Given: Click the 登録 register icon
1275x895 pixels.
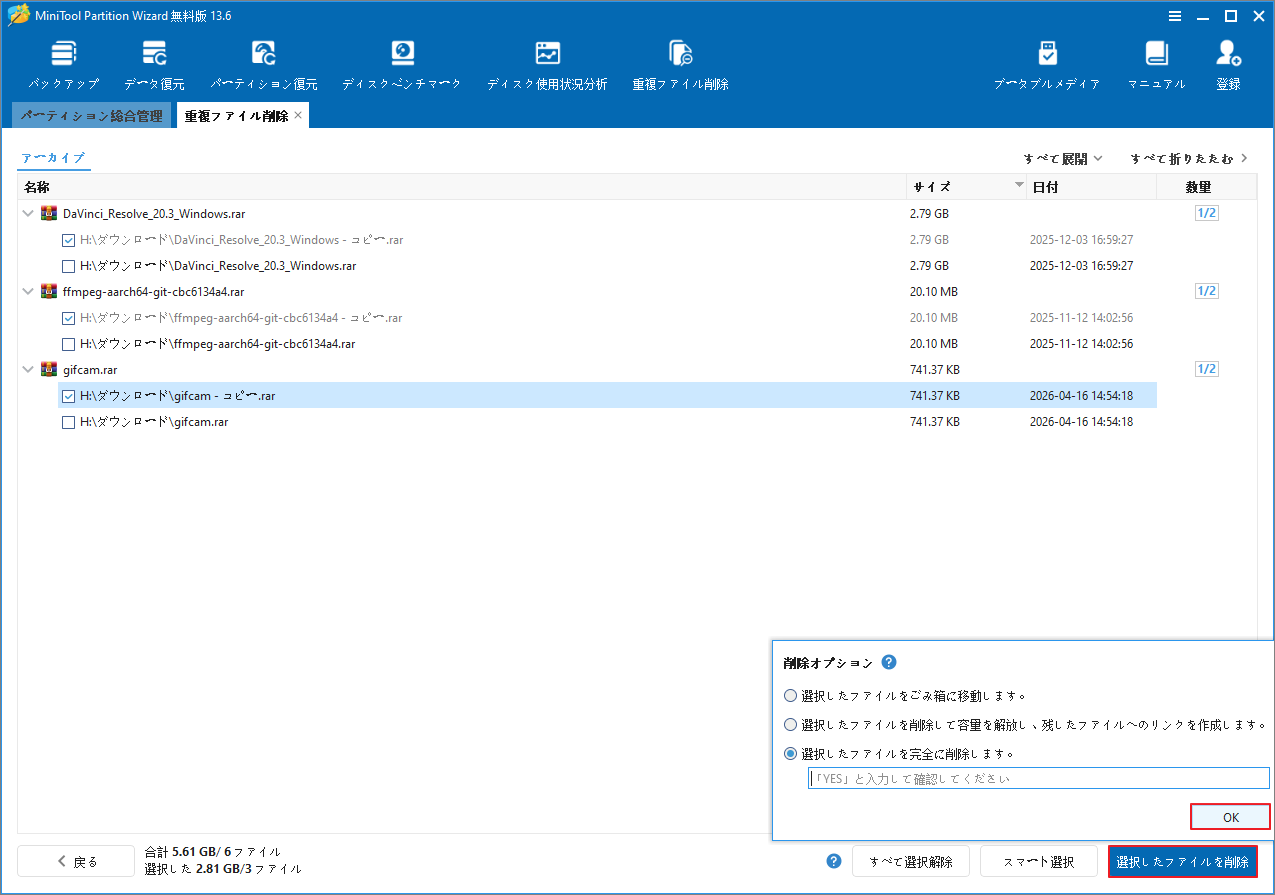Looking at the screenshot, I should [x=1228, y=66].
